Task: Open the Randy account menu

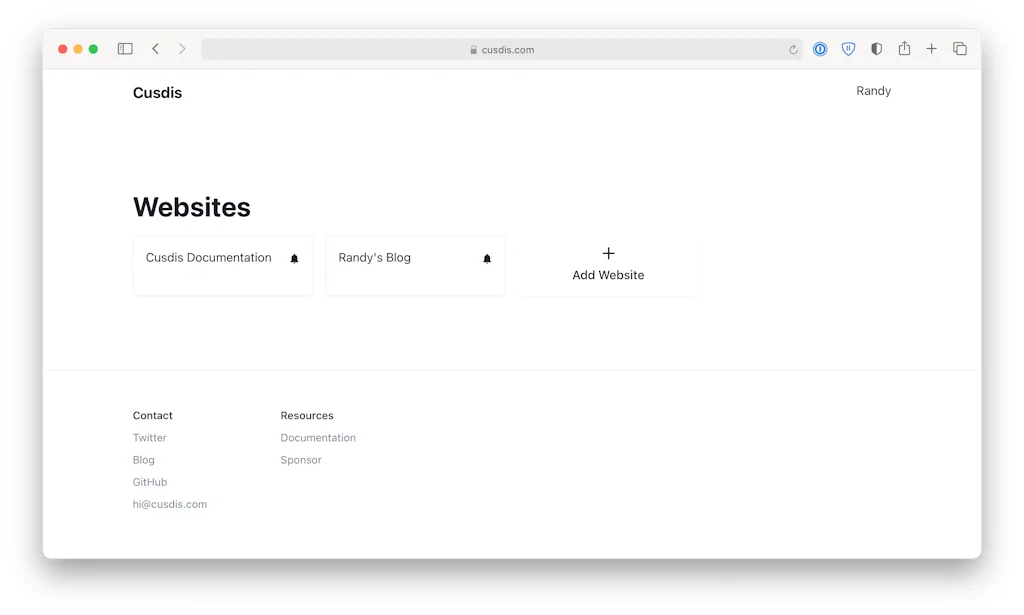Action: click(873, 91)
